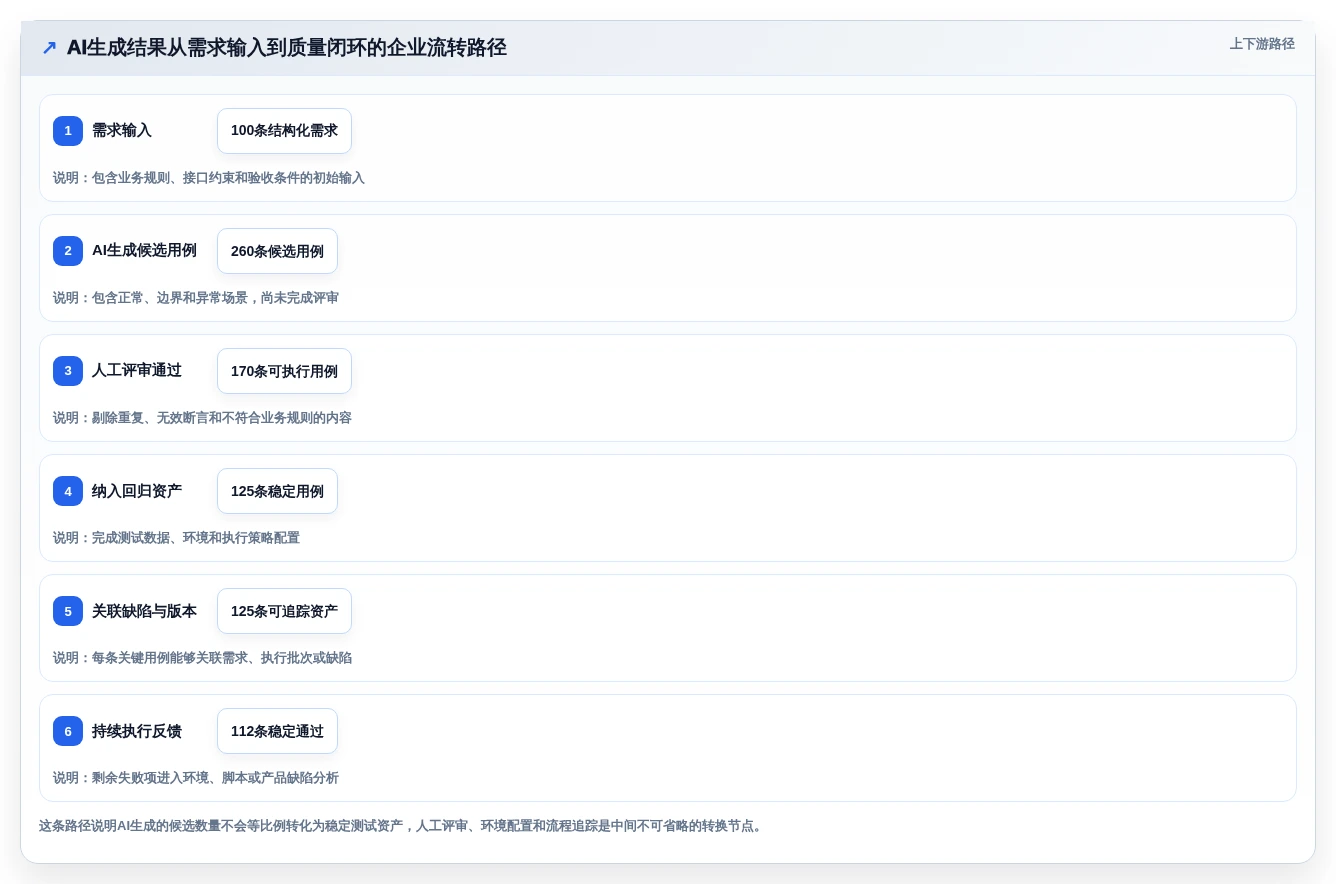This screenshot has width=1336, height=884.
Task: Click the 上下游路径 label
Action: (x=1262, y=44)
